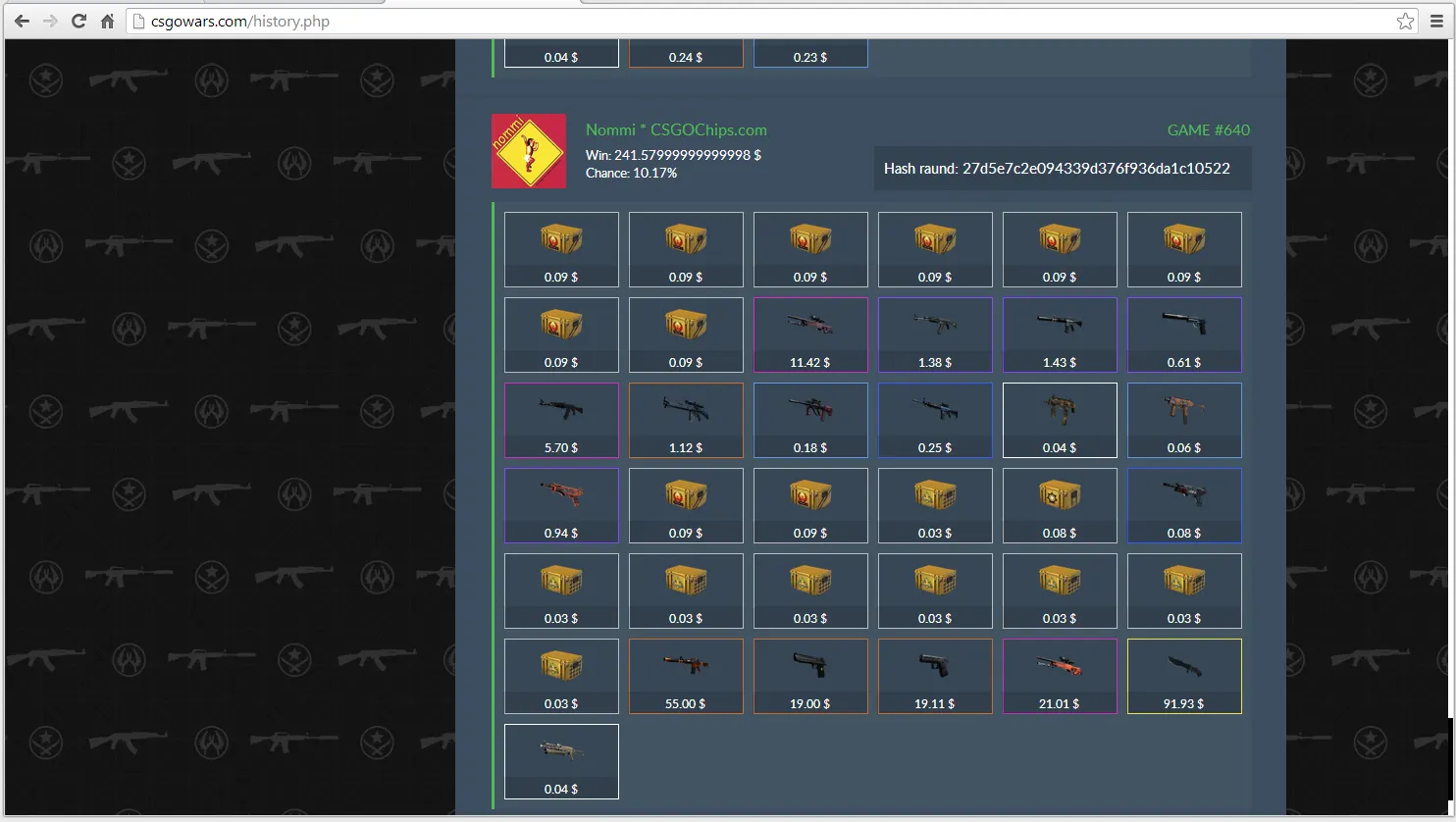Image resolution: width=1456 pixels, height=822 pixels.
Task: Click the Hash raund value box
Action: click(1063, 168)
